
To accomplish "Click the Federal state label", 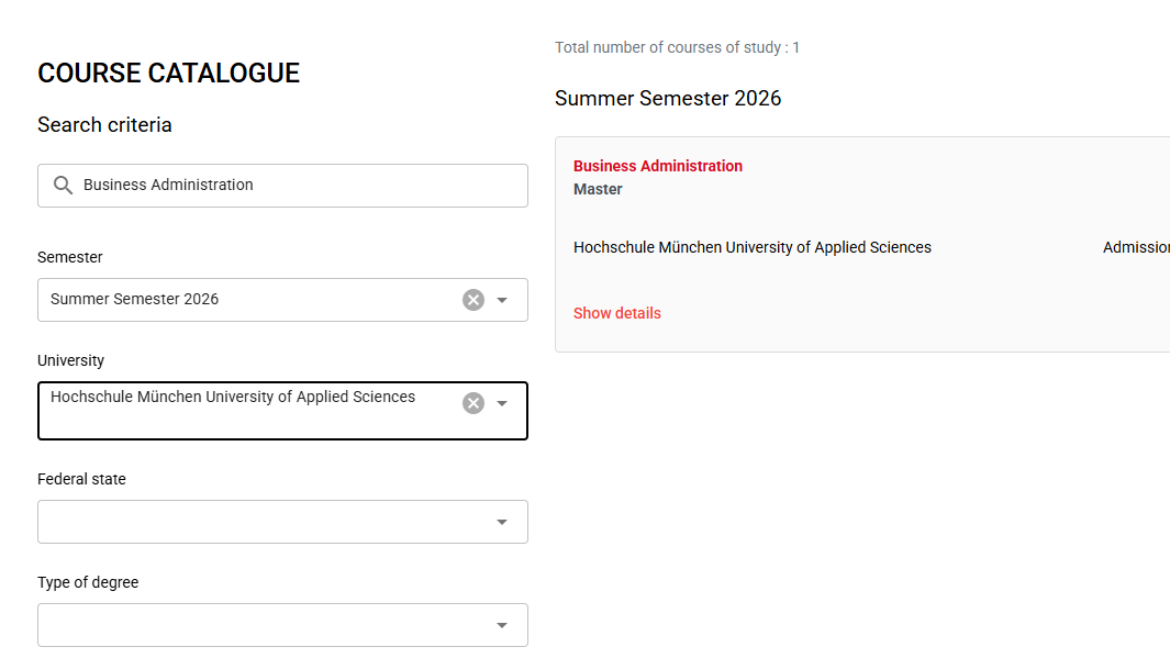I will (81, 479).
